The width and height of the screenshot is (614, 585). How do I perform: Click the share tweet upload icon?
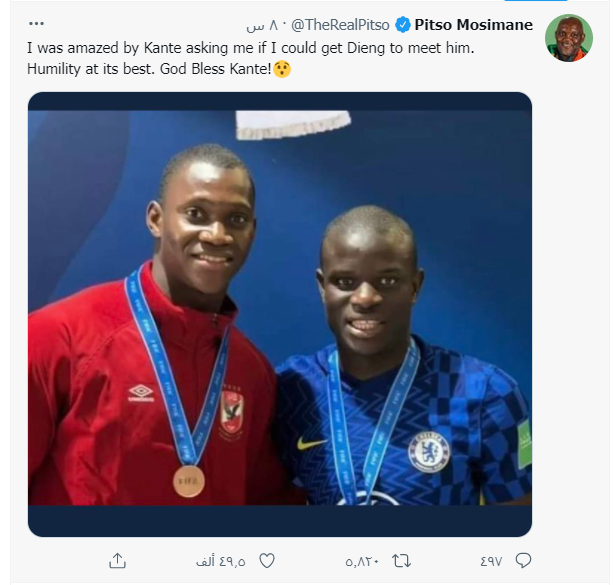(117, 560)
